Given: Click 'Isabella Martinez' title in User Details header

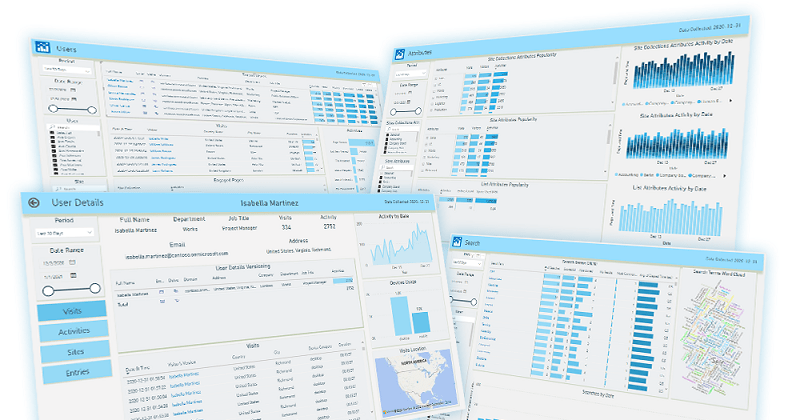Looking at the screenshot, I should pyautogui.click(x=269, y=203).
